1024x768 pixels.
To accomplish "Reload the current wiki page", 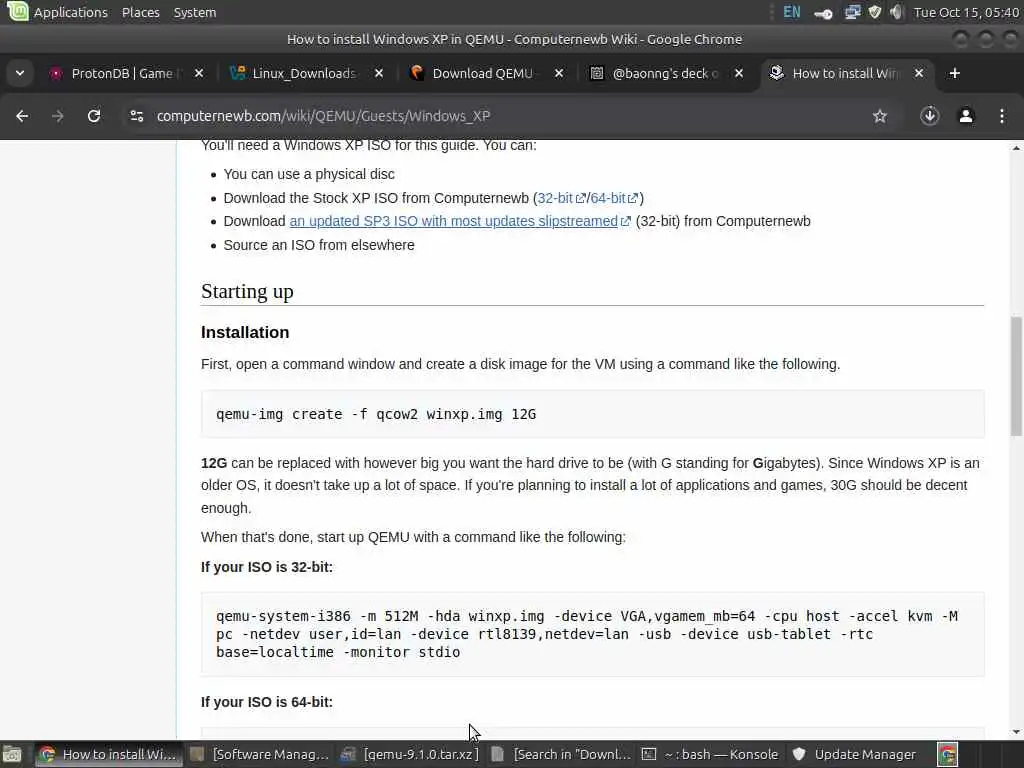I will click(94, 116).
